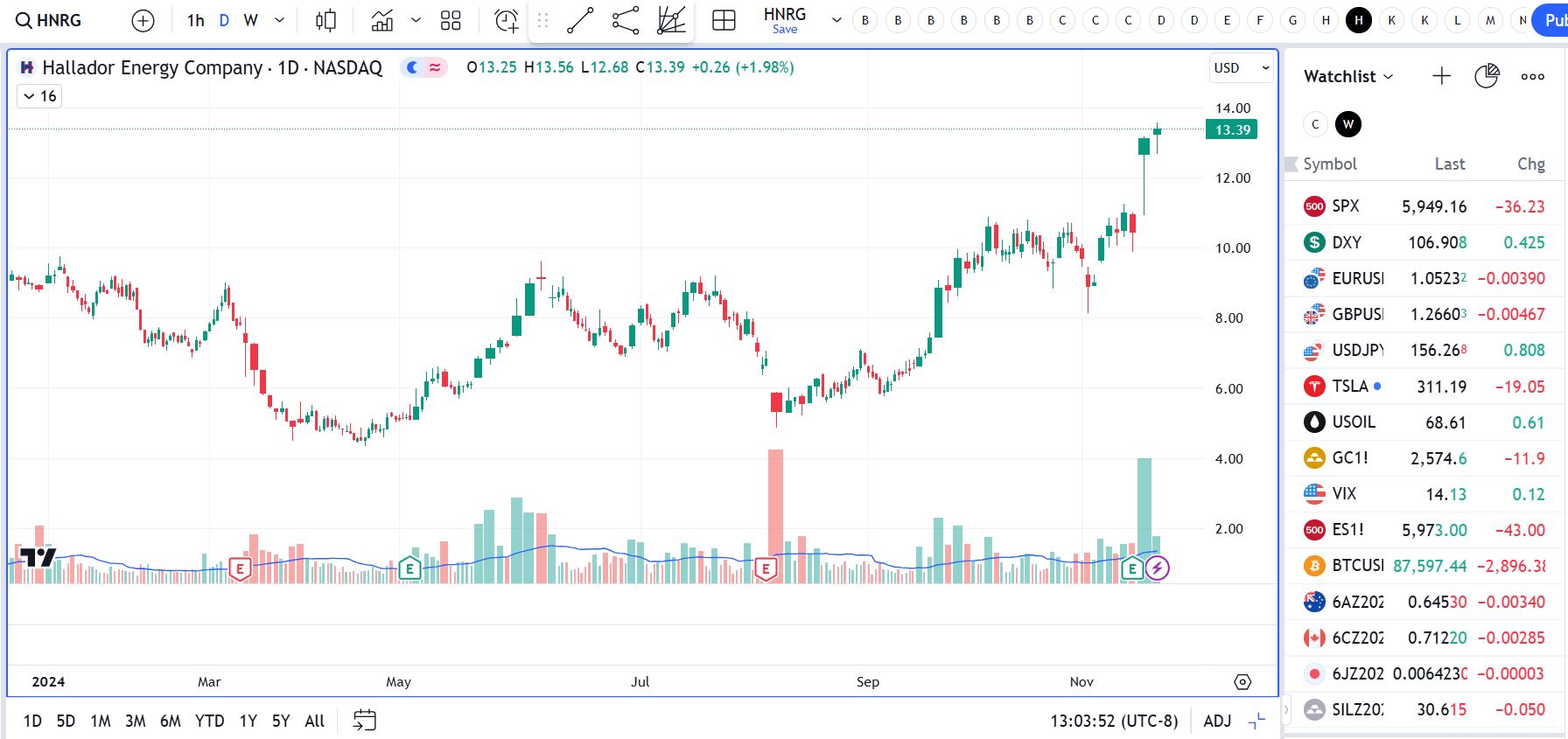Image resolution: width=1568 pixels, height=739 pixels.
Task: Open the USD currency dropdown
Action: [x=1241, y=68]
